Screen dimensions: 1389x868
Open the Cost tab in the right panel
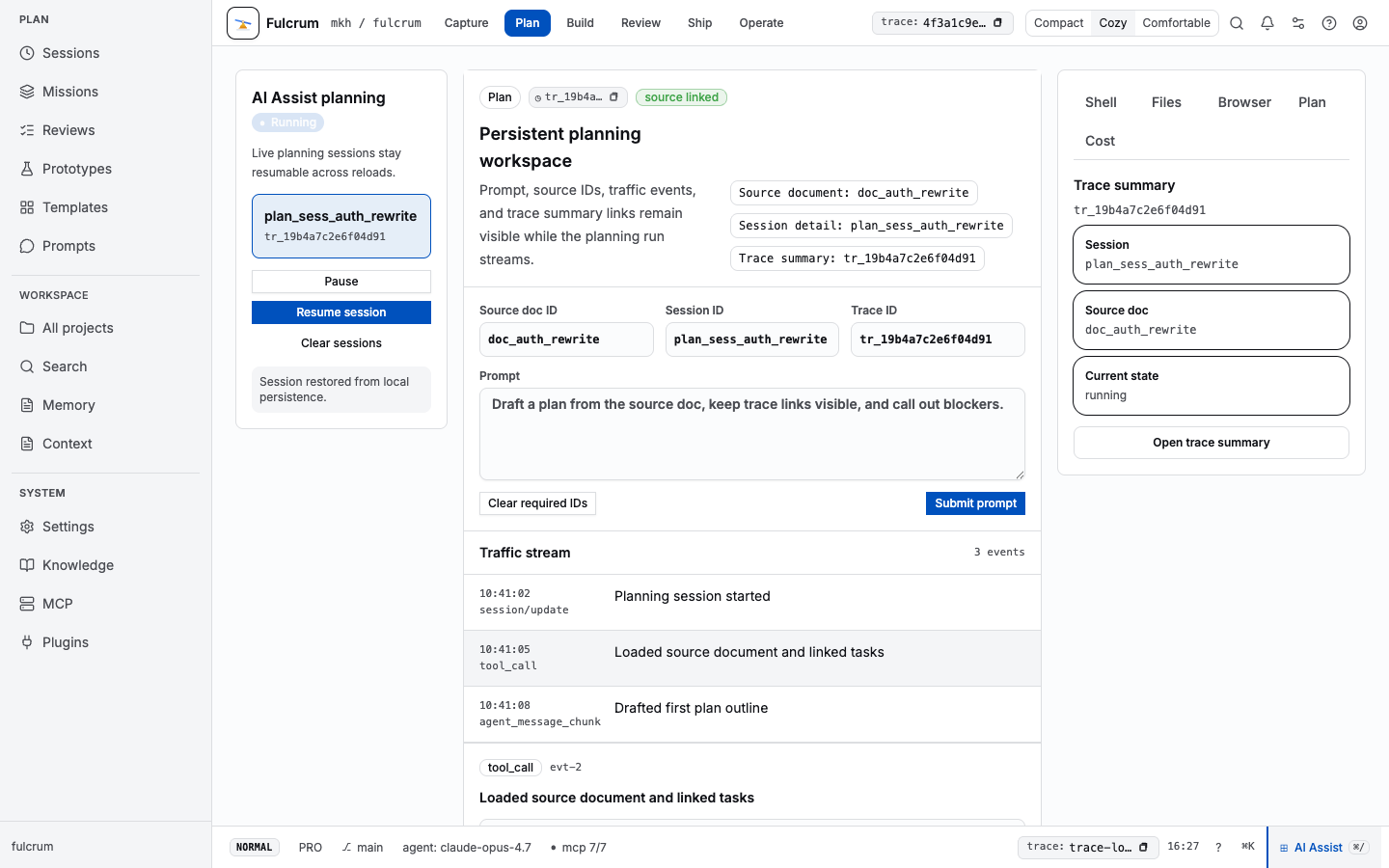(1100, 141)
